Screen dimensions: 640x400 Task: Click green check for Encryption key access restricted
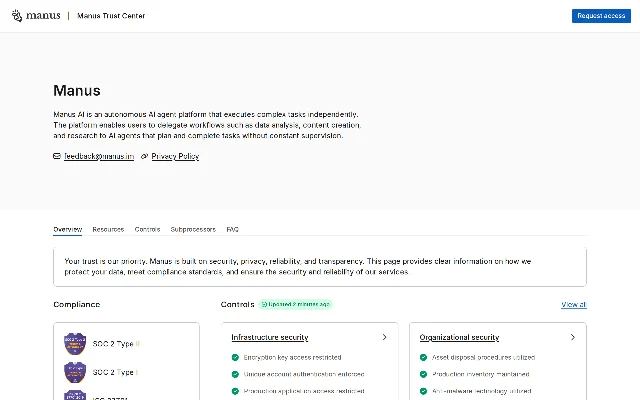(x=235, y=357)
